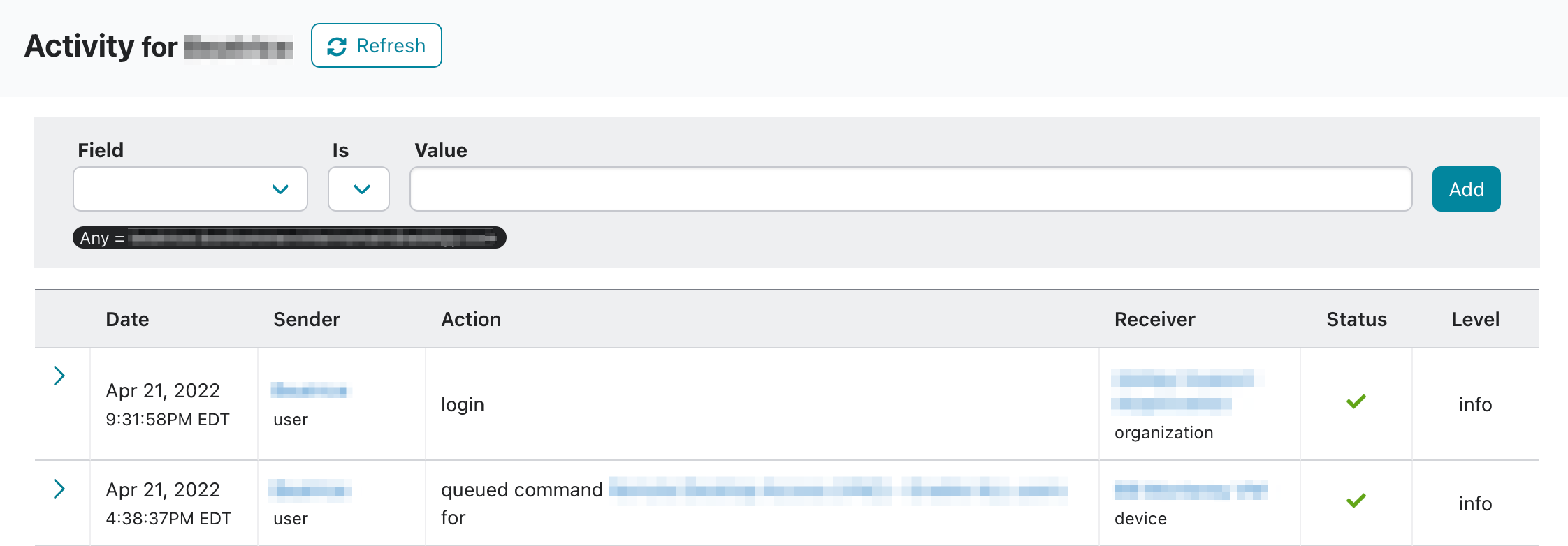The image size is (1568, 546).
Task: Click the Status column header
Action: coord(1356,319)
